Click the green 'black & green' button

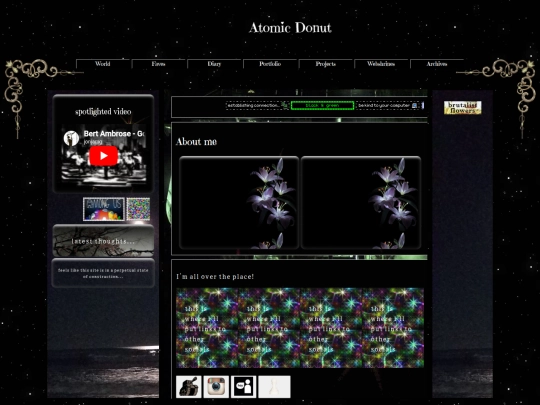pyautogui.click(x=322, y=105)
